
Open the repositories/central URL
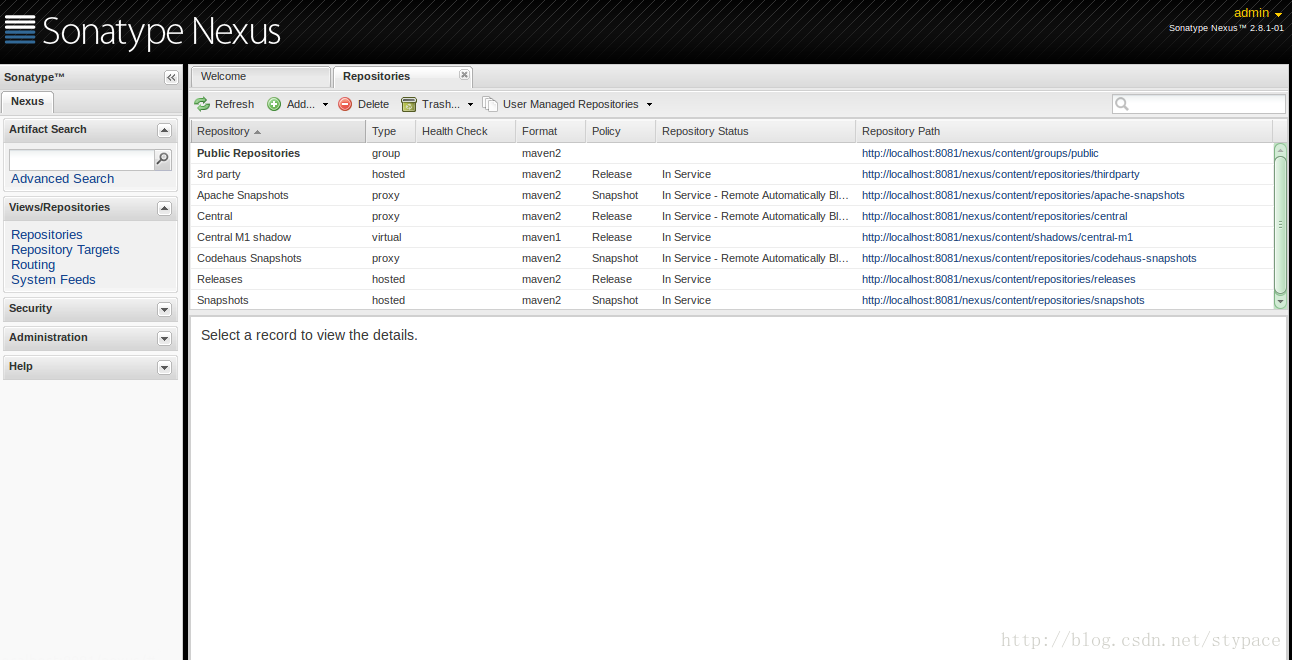point(994,217)
